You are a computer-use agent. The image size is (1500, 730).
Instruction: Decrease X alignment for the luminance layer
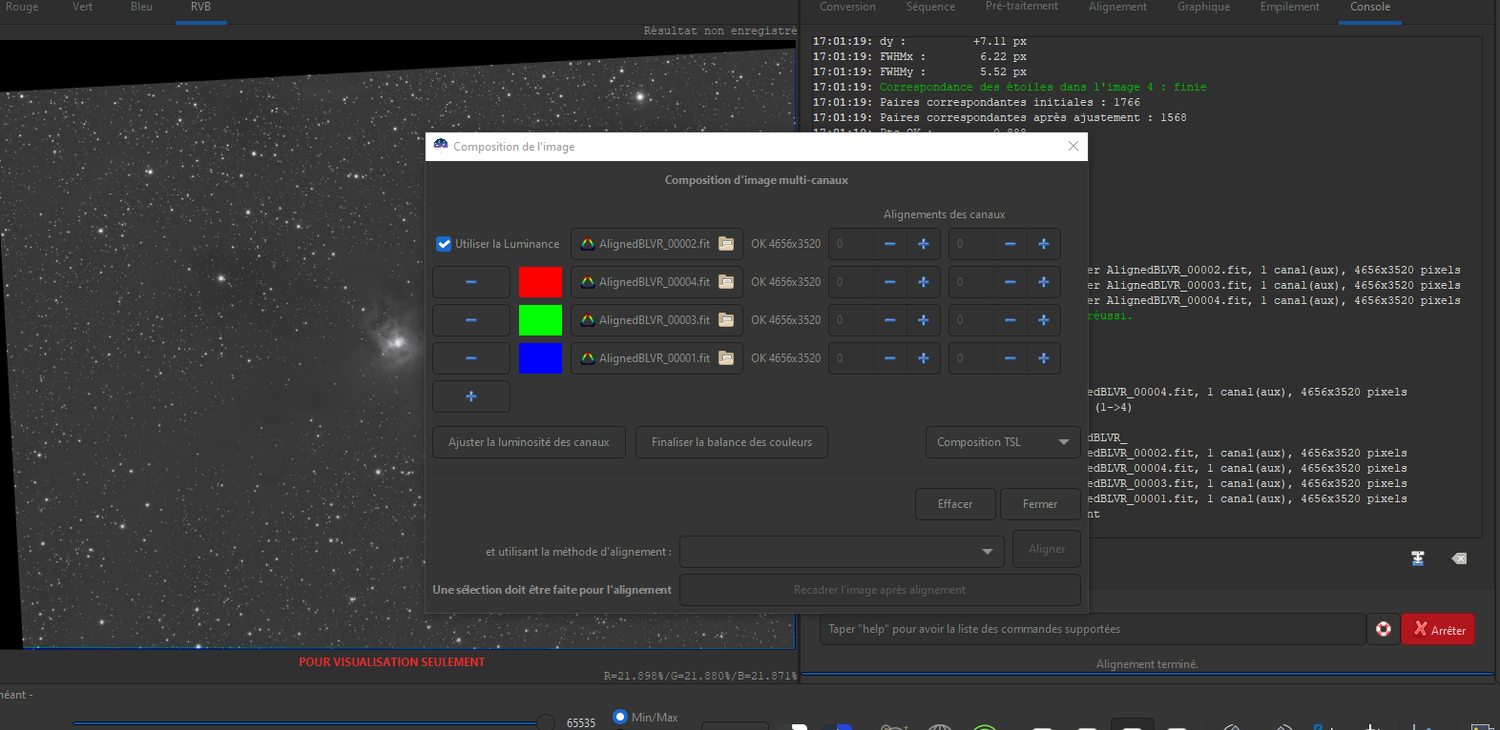point(890,244)
